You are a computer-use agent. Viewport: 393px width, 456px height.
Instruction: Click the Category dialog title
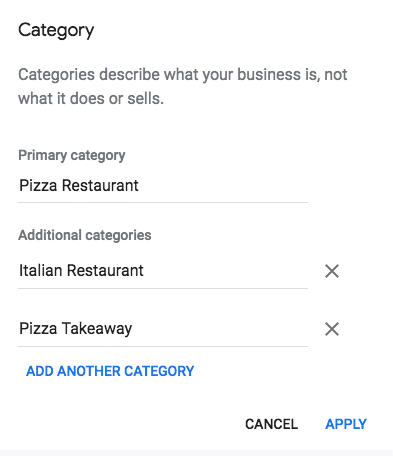[56, 31]
